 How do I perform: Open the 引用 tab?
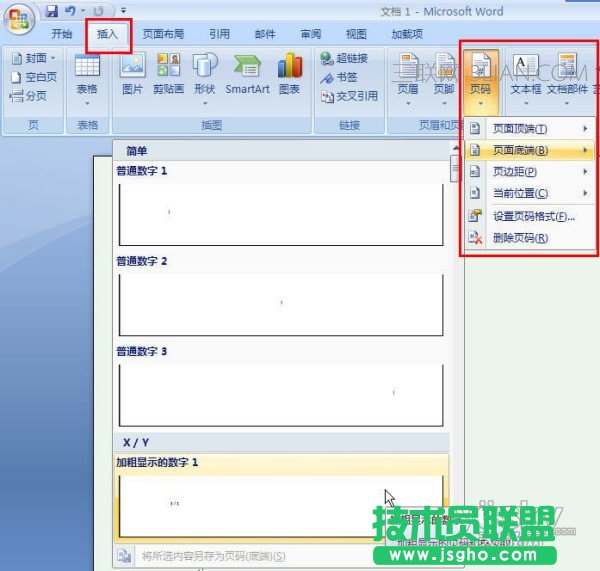[220, 34]
